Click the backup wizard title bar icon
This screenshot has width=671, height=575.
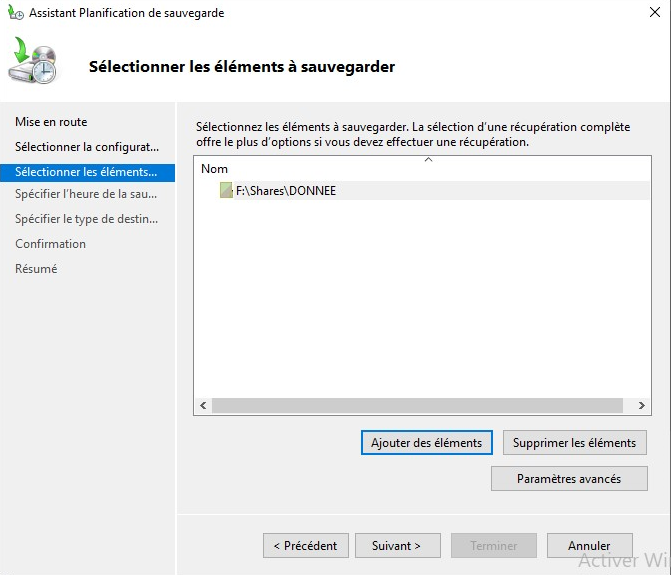16,12
